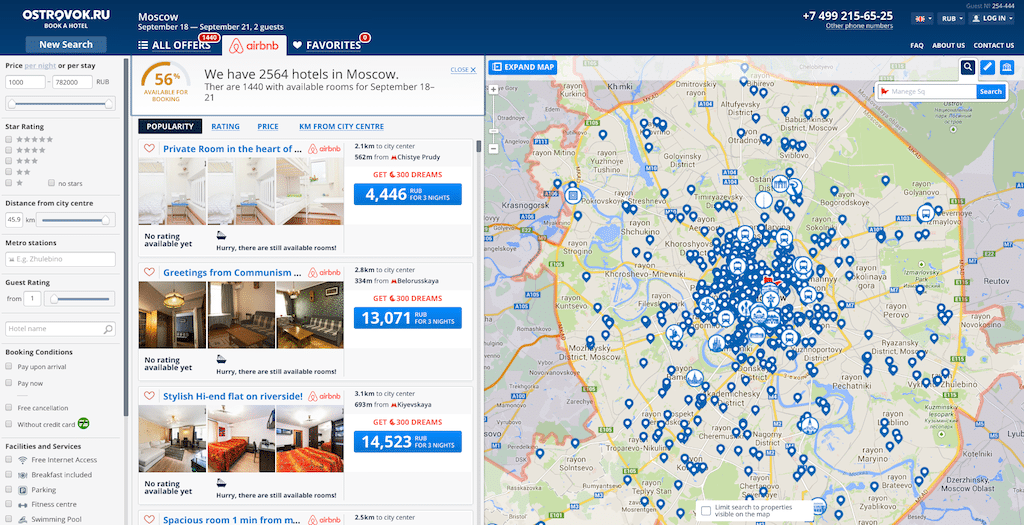
Task: Sort results by Rating
Action: [x=225, y=127]
